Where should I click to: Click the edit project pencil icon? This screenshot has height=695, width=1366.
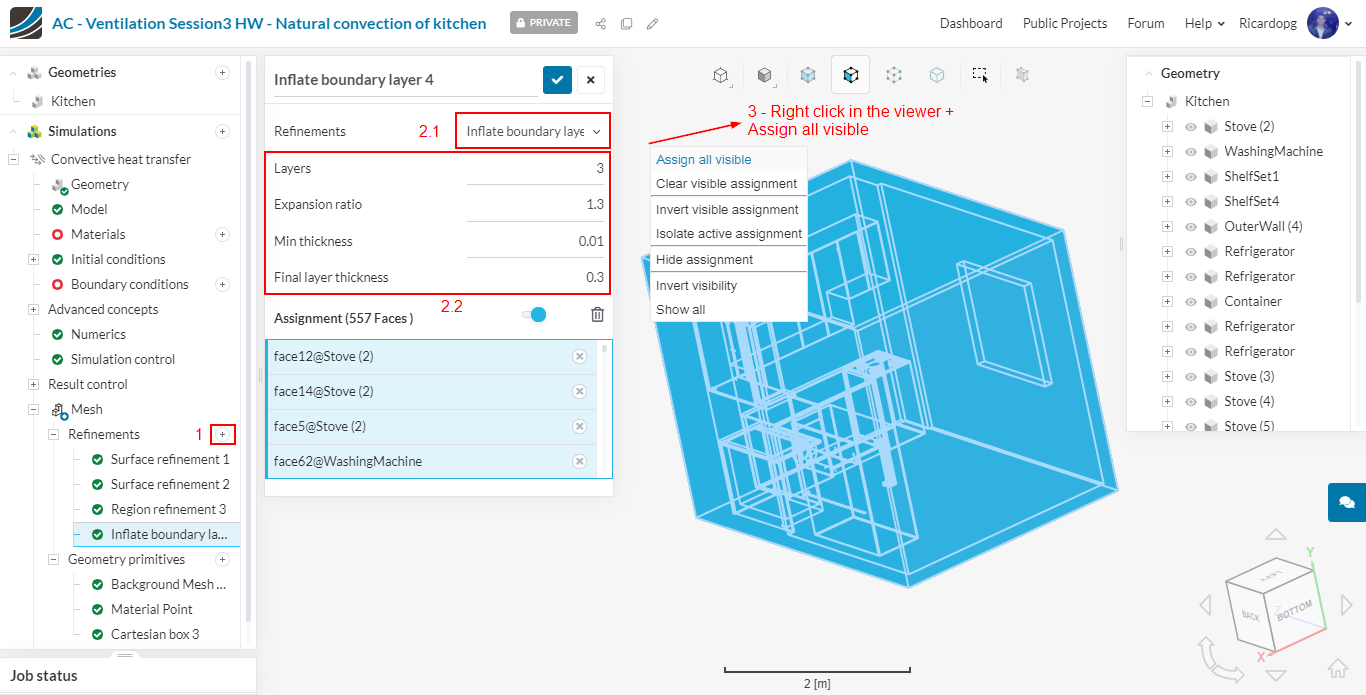[x=652, y=23]
